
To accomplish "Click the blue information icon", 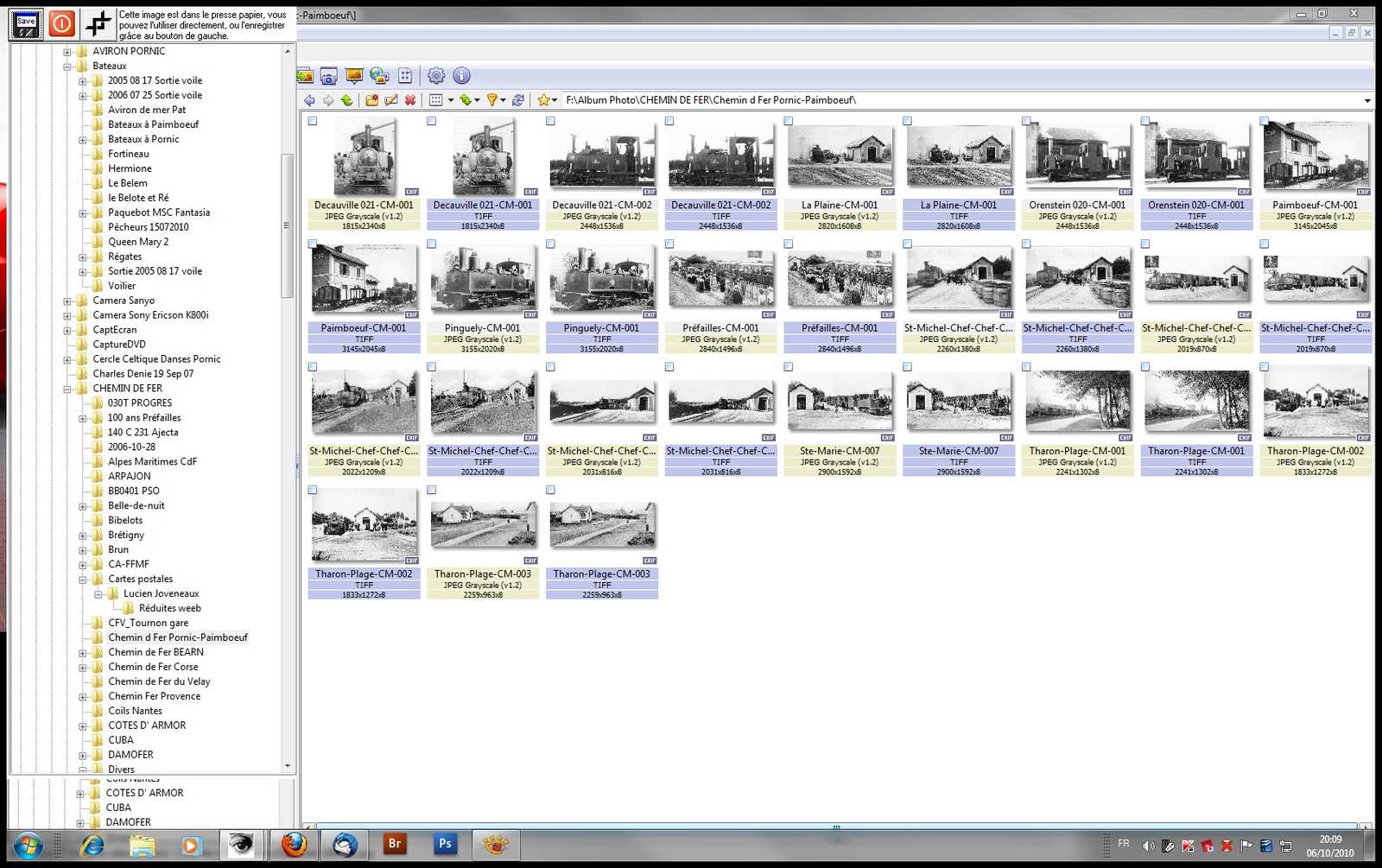I will [x=462, y=76].
